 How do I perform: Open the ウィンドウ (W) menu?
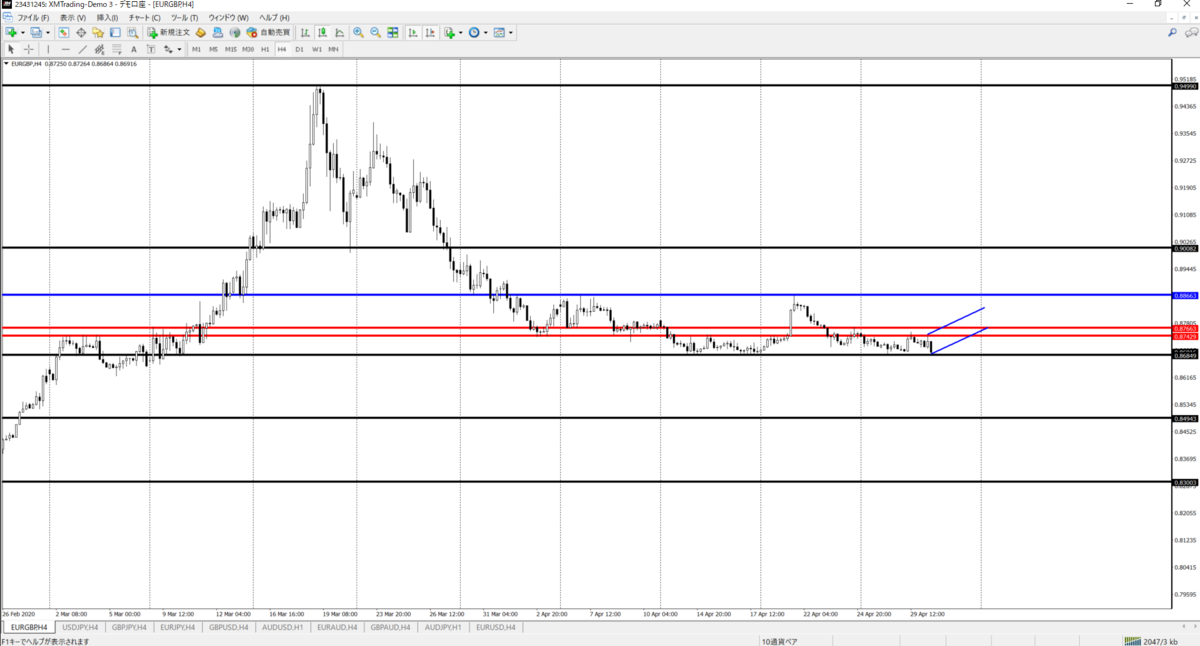click(x=229, y=18)
